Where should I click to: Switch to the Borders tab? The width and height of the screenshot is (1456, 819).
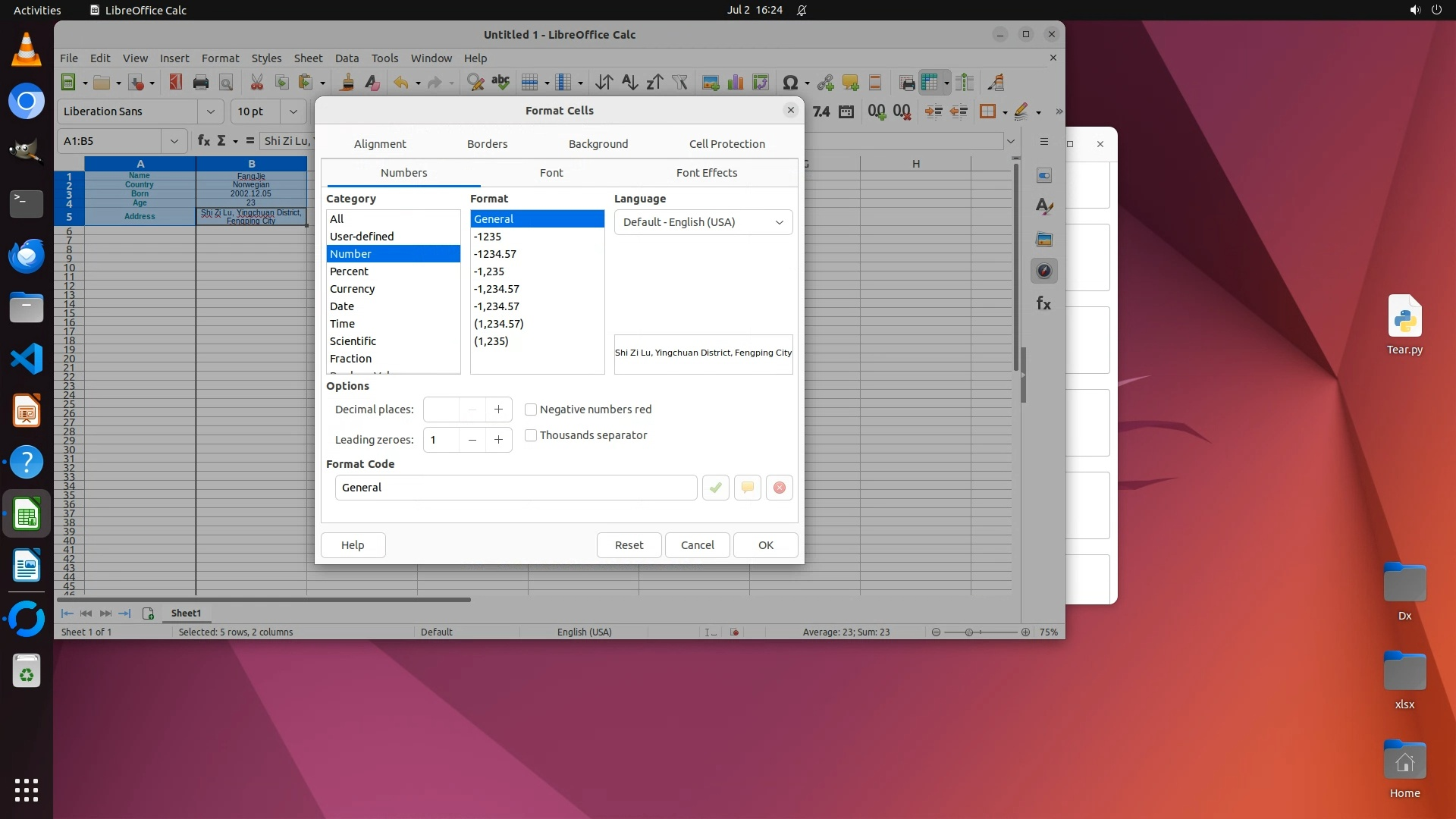[487, 144]
